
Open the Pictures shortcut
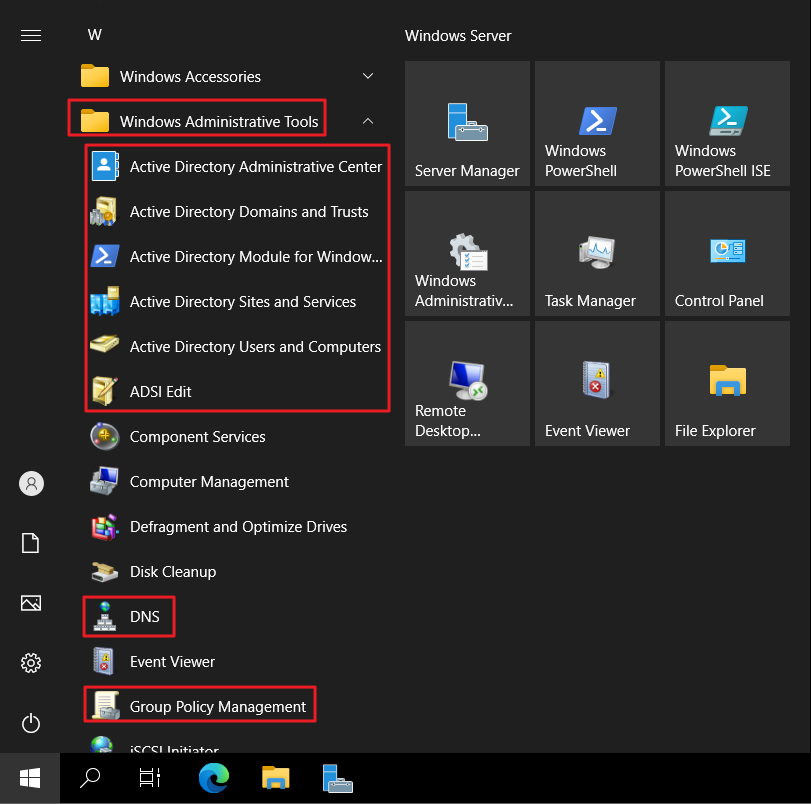[31, 603]
